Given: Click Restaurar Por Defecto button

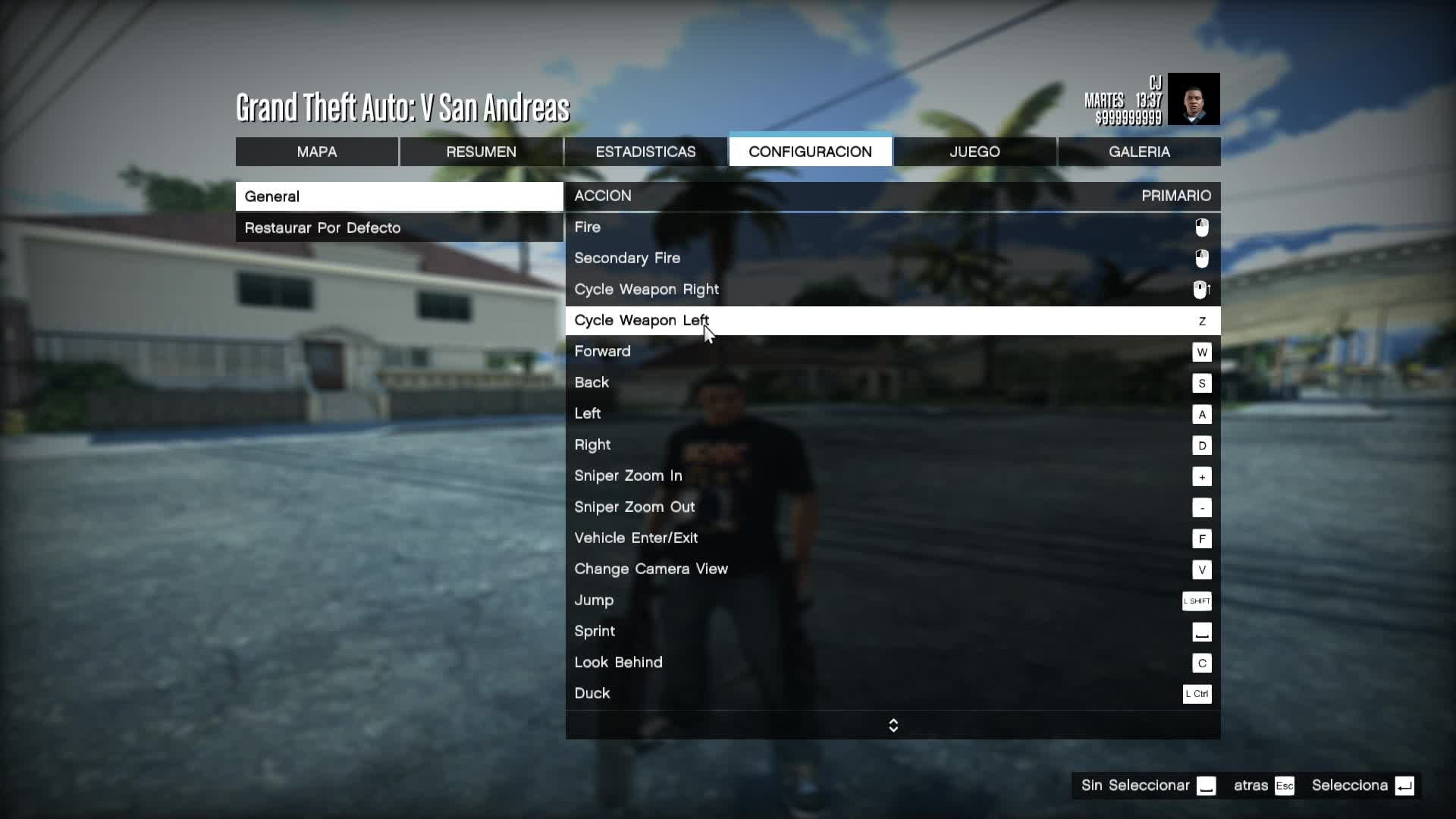Looking at the screenshot, I should [323, 227].
